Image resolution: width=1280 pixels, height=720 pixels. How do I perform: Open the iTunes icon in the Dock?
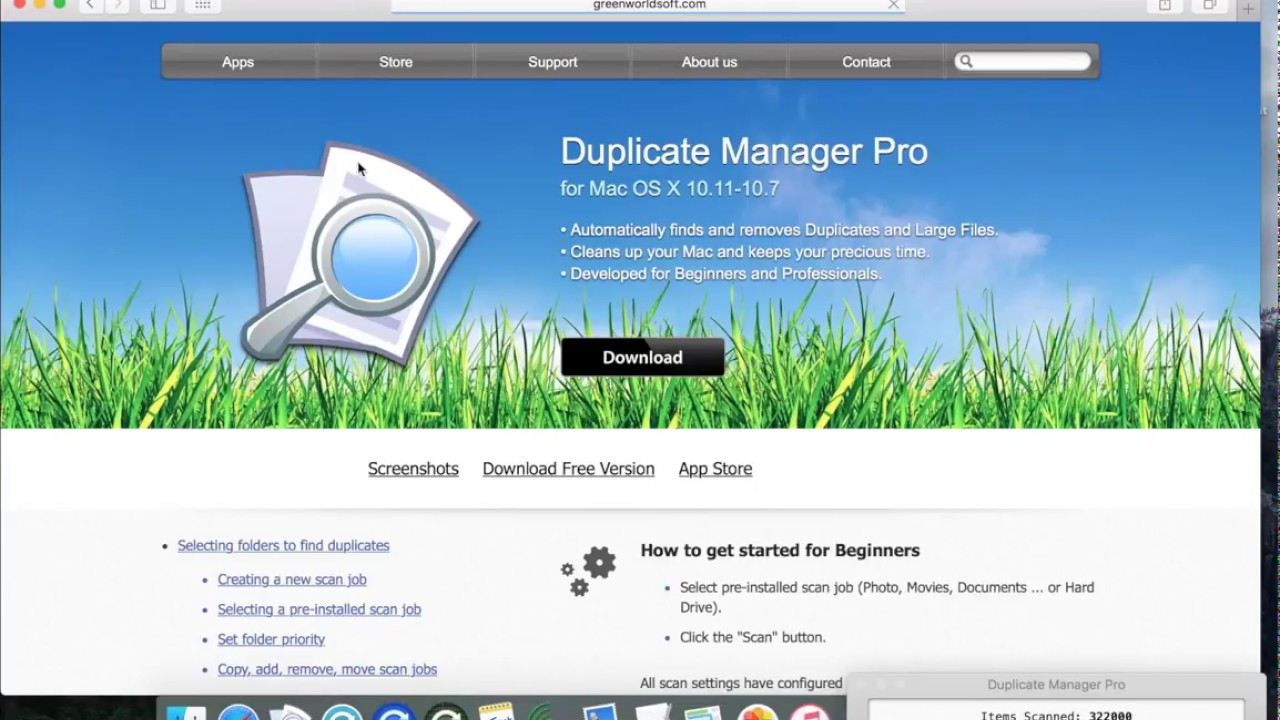809,713
